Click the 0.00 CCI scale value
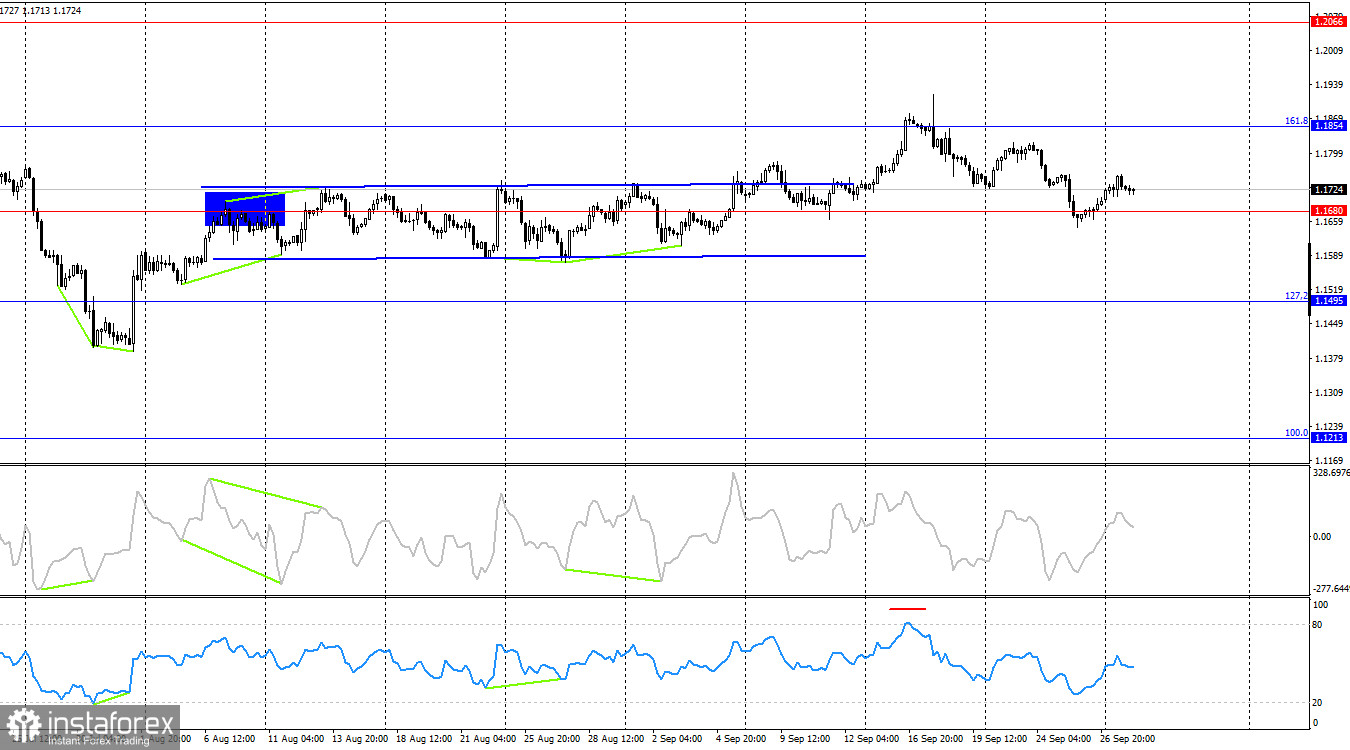Viewport: 1350px width, 750px height. 1322,536
